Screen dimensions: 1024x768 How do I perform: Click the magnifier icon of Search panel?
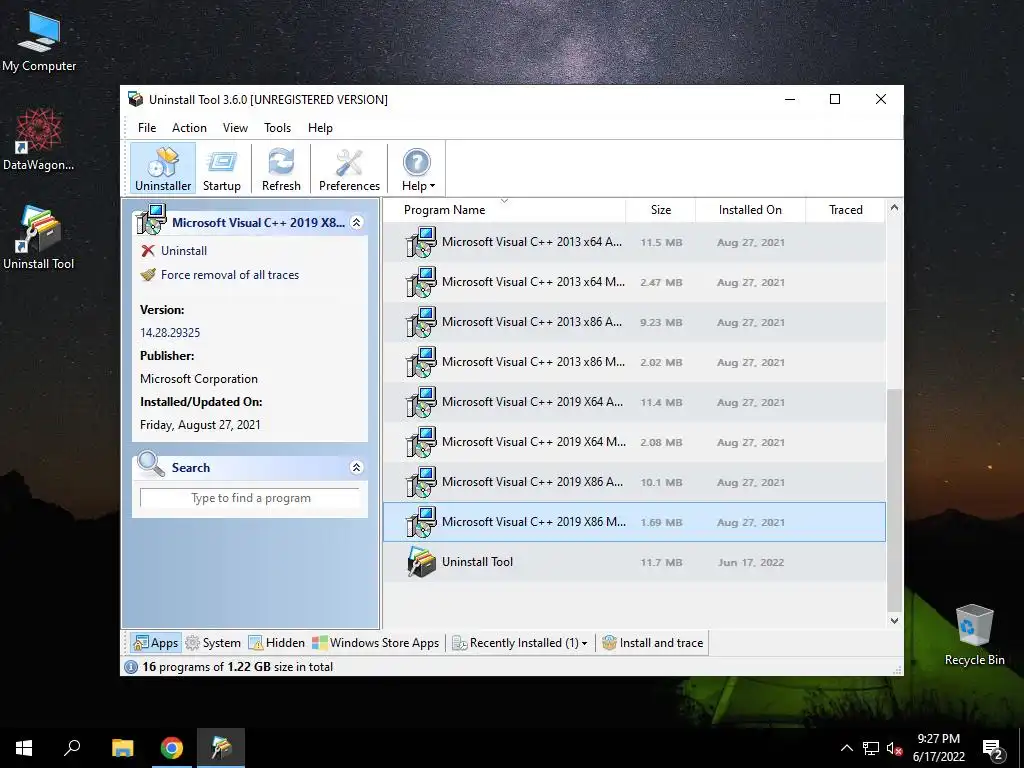coord(151,464)
